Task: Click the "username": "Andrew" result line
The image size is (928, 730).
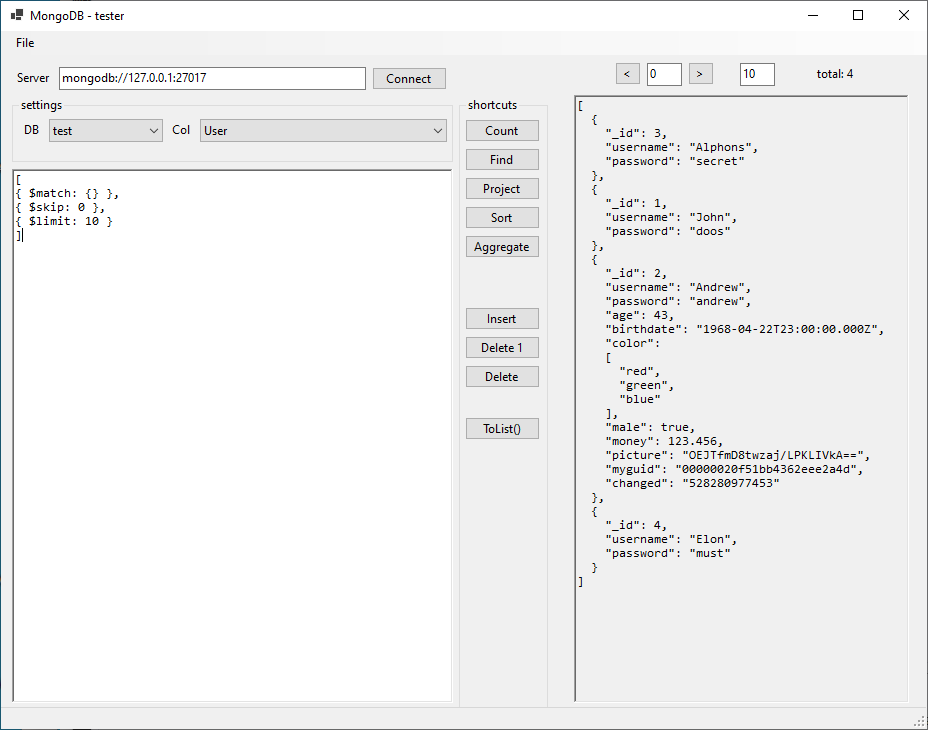Action: (678, 287)
